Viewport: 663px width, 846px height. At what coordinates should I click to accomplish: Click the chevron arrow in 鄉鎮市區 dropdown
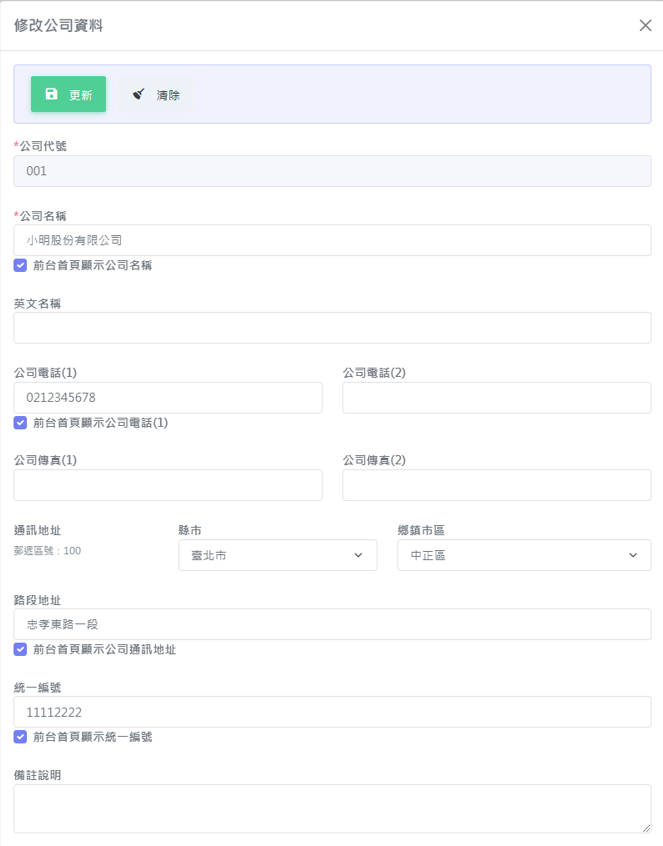[x=632, y=555]
